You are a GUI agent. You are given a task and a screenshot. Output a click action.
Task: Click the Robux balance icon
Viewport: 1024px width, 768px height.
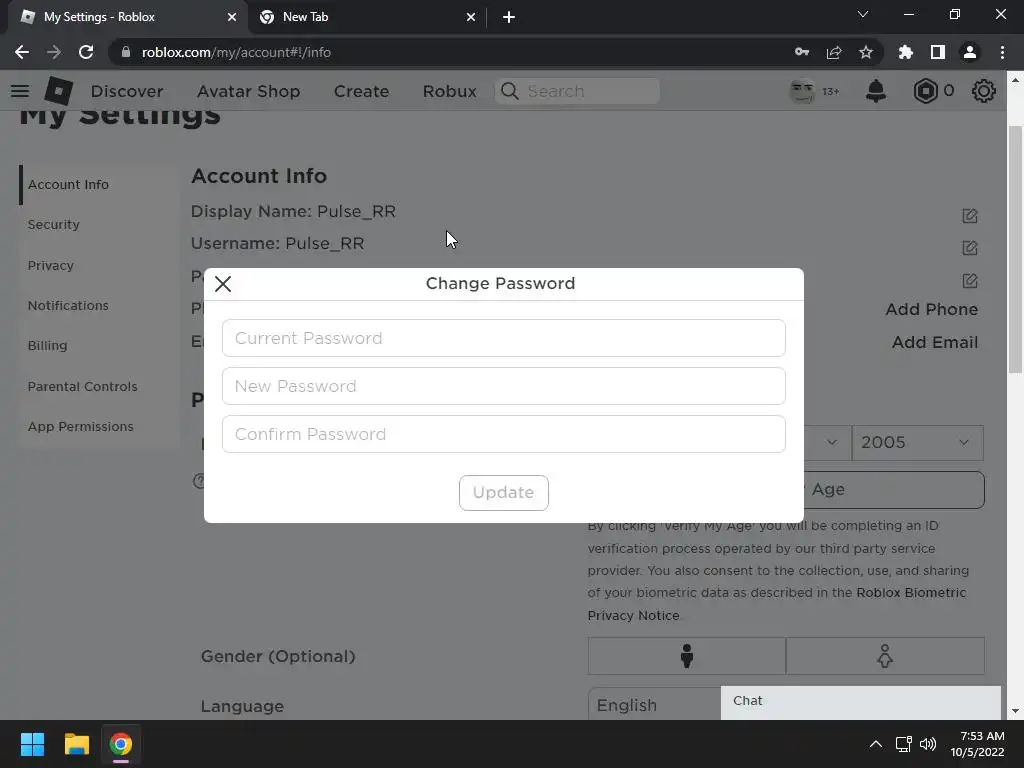tap(925, 91)
